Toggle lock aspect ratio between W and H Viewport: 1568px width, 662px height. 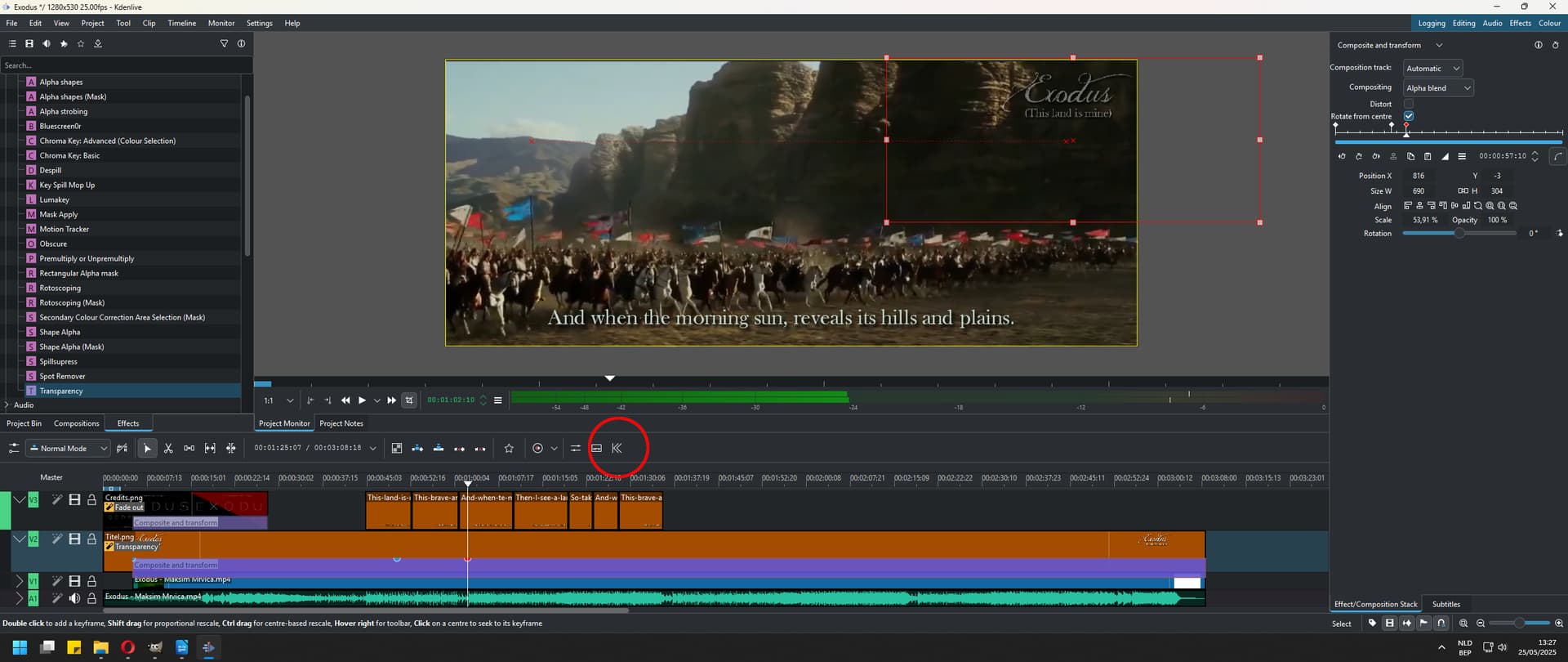coord(1463,190)
